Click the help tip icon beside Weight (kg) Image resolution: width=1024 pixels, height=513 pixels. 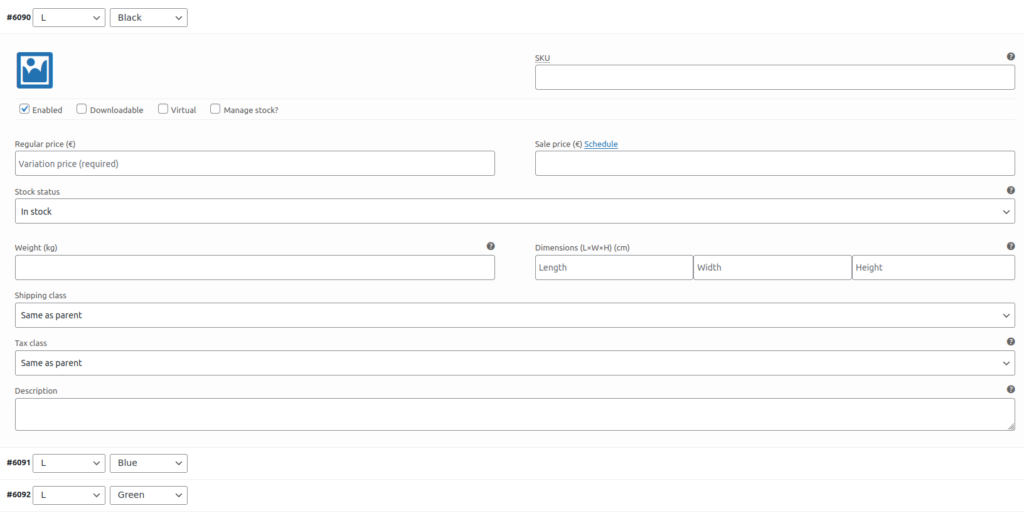click(x=490, y=246)
